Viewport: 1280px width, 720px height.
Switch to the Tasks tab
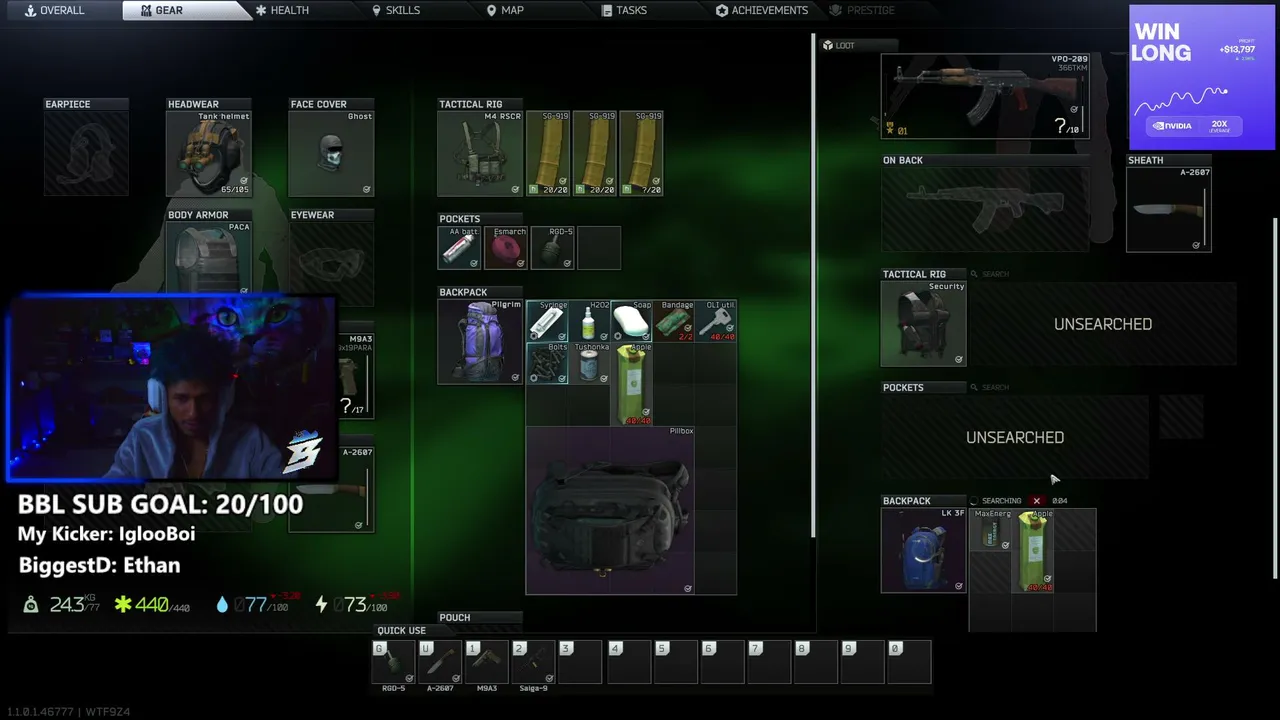click(x=624, y=10)
